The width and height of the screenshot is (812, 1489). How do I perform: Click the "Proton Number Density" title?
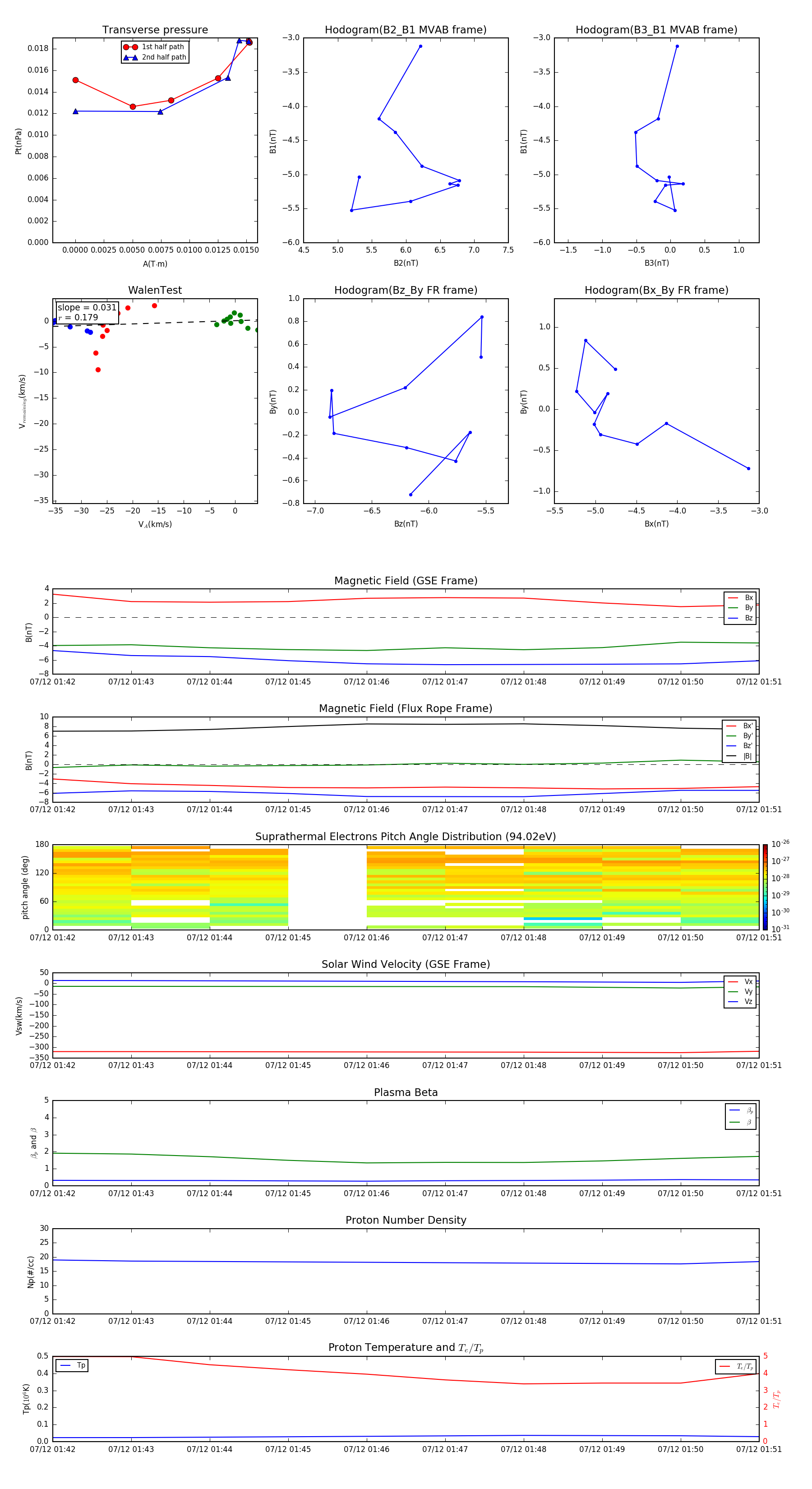pos(406,1221)
